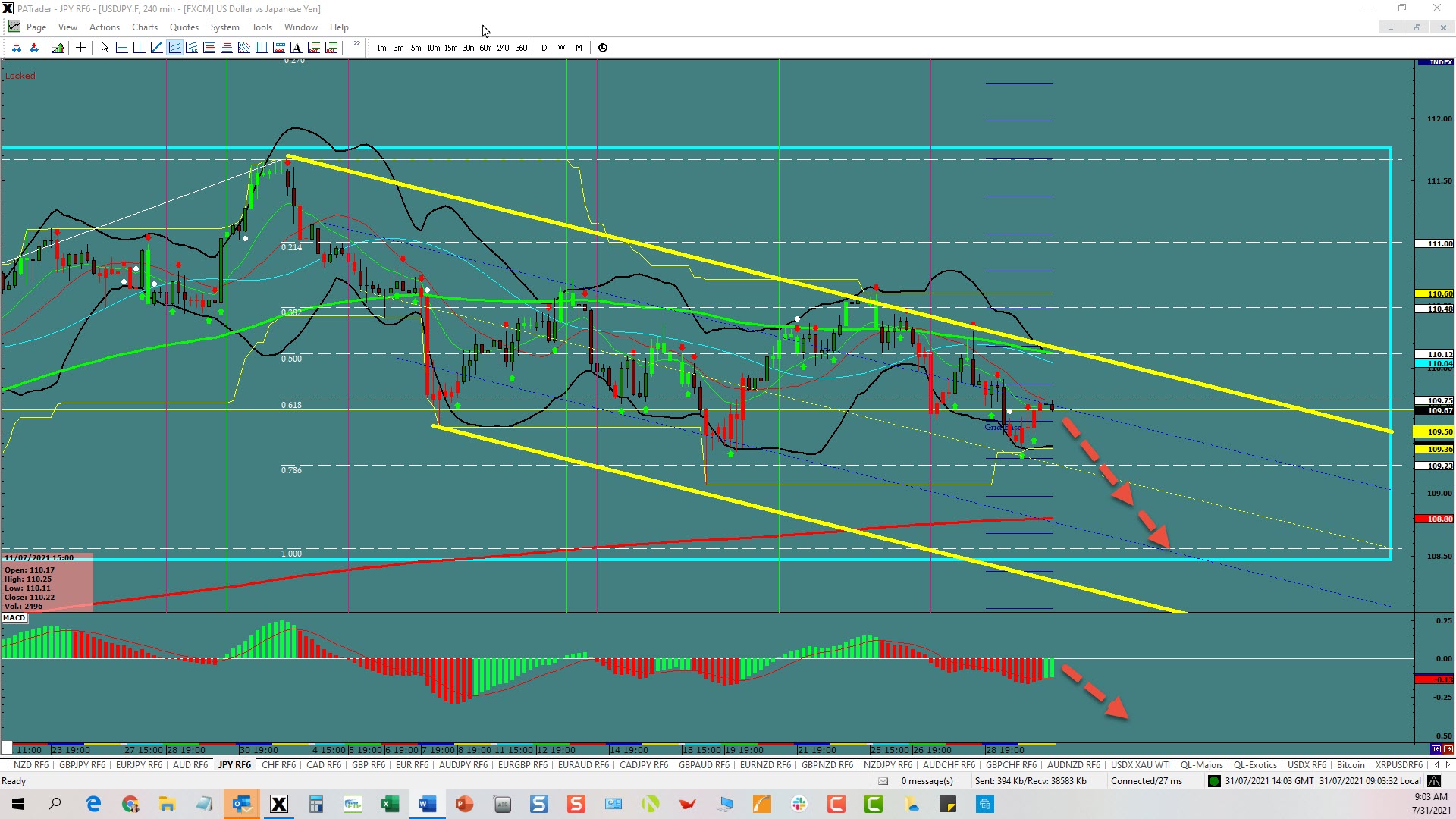
Task: Open the System menu
Action: point(224,27)
